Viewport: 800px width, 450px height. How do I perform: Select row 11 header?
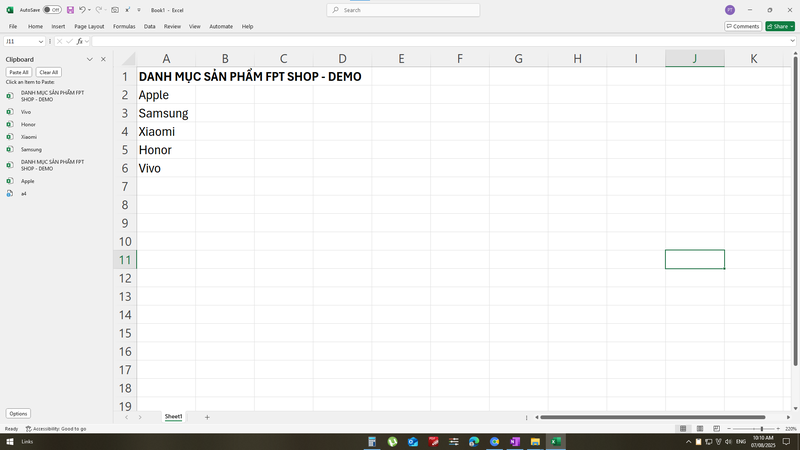pos(125,260)
